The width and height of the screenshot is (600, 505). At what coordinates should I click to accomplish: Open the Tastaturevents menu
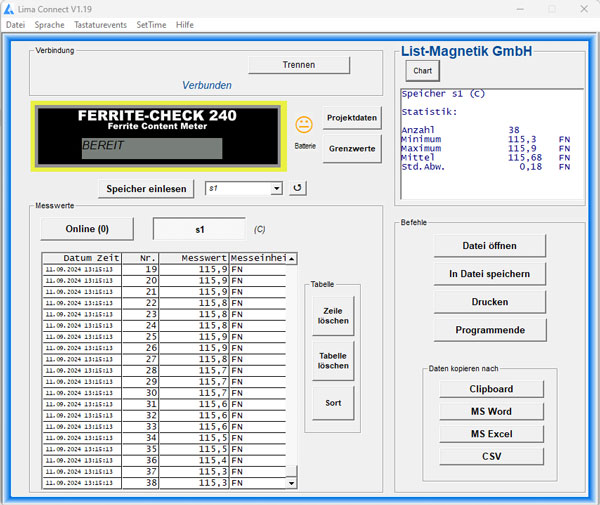pyautogui.click(x=98, y=24)
